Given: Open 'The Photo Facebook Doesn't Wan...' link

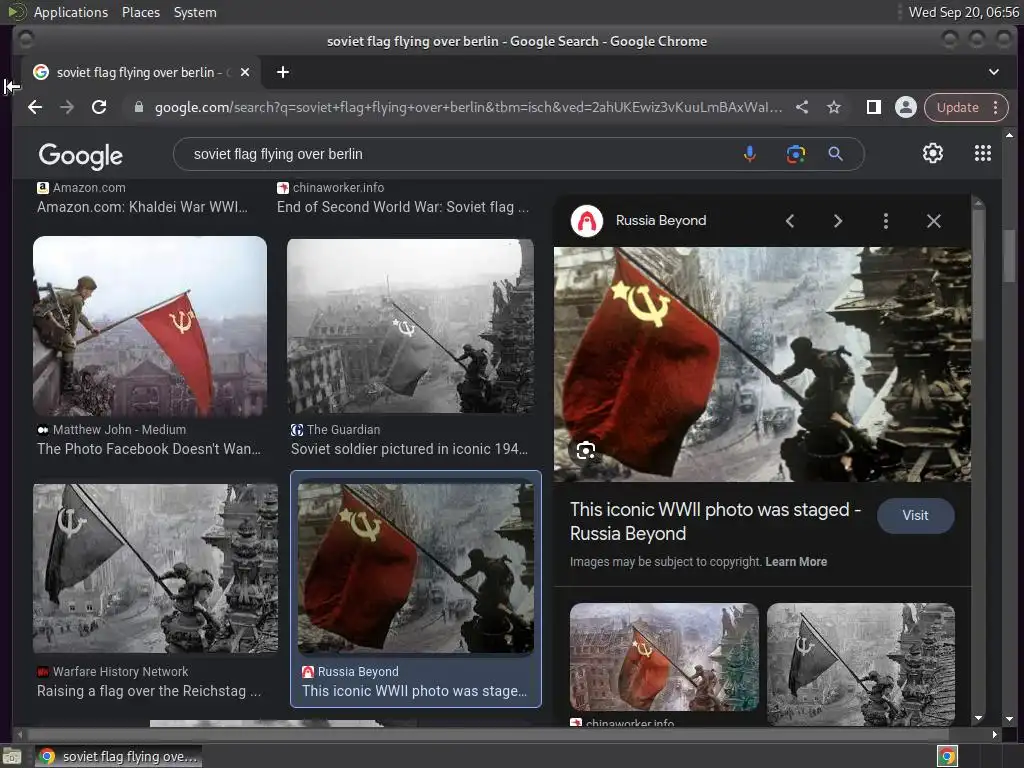Looking at the screenshot, I should click(x=148, y=449).
